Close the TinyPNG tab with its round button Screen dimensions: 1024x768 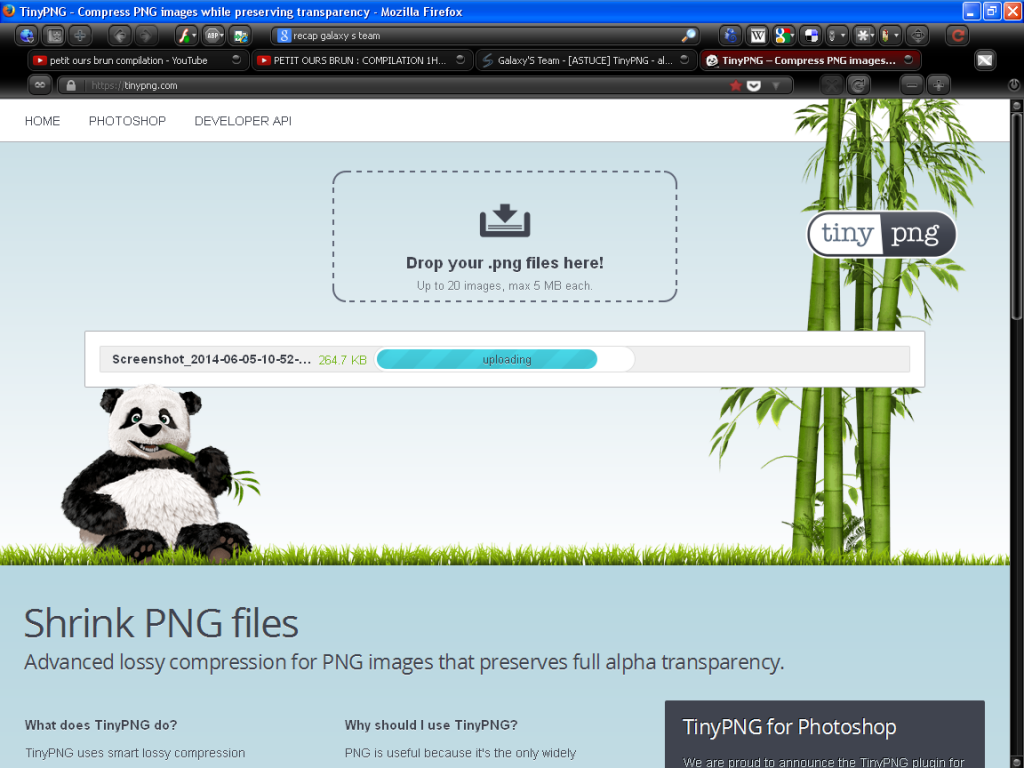[x=908, y=59]
